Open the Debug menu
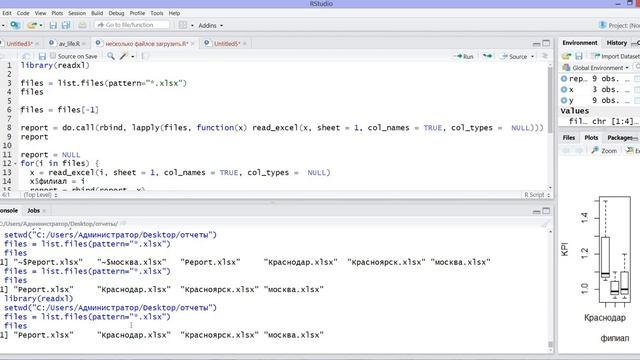Image resolution: width=640 pixels, height=360 pixels. point(116,13)
